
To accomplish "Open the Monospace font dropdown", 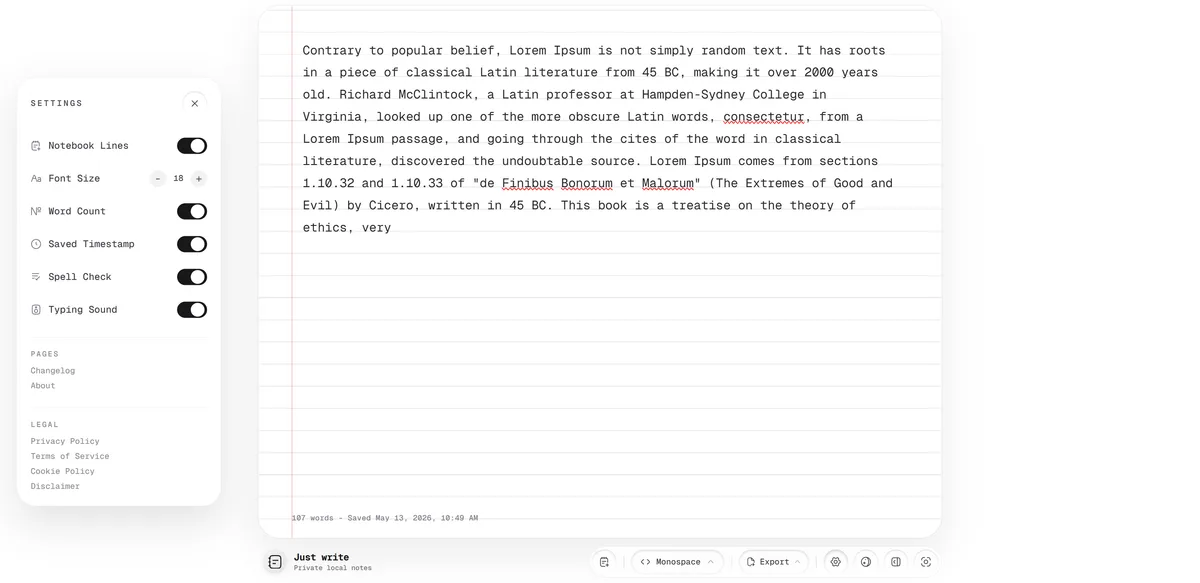I will pyautogui.click(x=677, y=562).
